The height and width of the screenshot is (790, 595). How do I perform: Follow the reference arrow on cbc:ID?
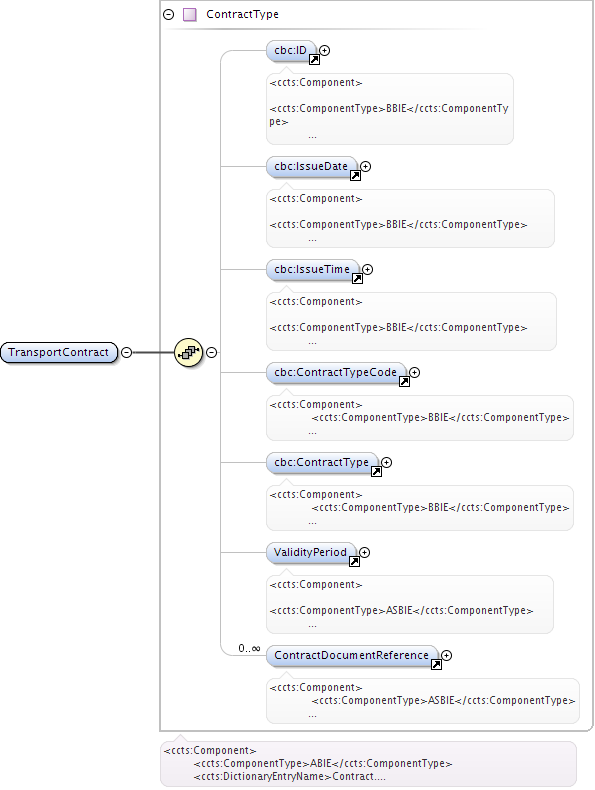coord(314,60)
